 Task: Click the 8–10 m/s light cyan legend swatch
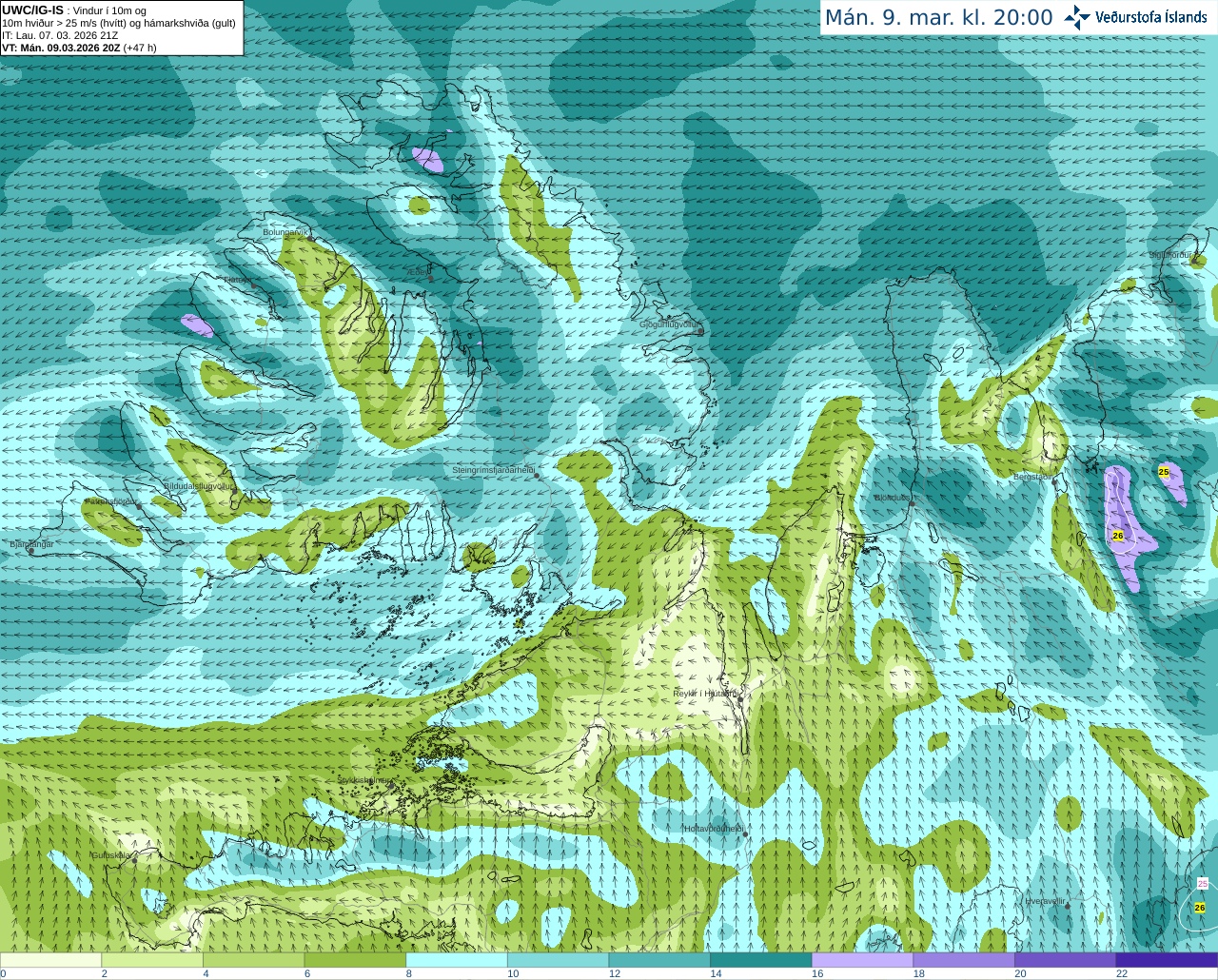click(457, 960)
